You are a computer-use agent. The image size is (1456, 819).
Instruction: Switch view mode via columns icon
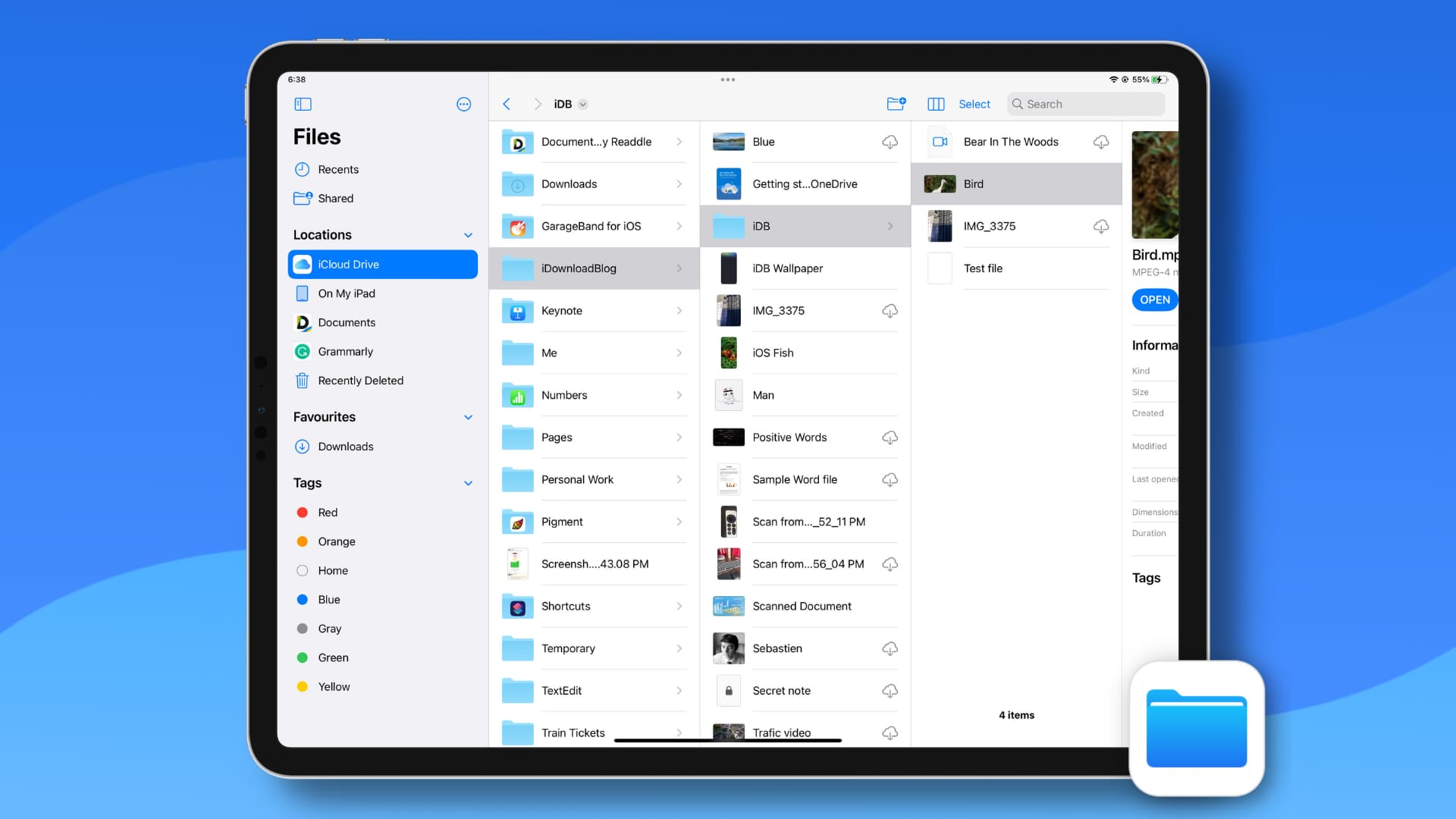click(936, 104)
